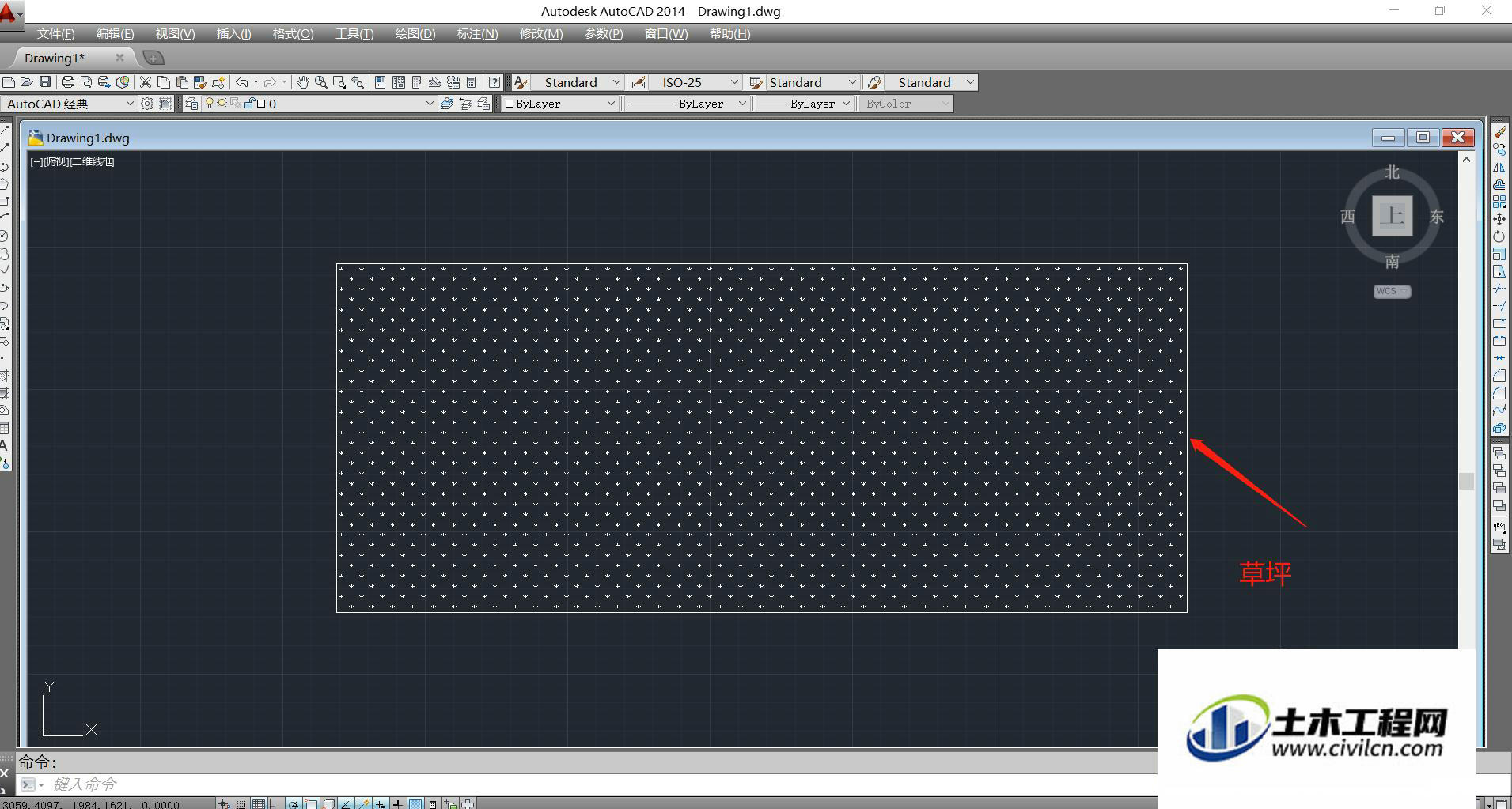Toggle Grid Display in the status bar
1512x809 pixels.
coord(259,803)
